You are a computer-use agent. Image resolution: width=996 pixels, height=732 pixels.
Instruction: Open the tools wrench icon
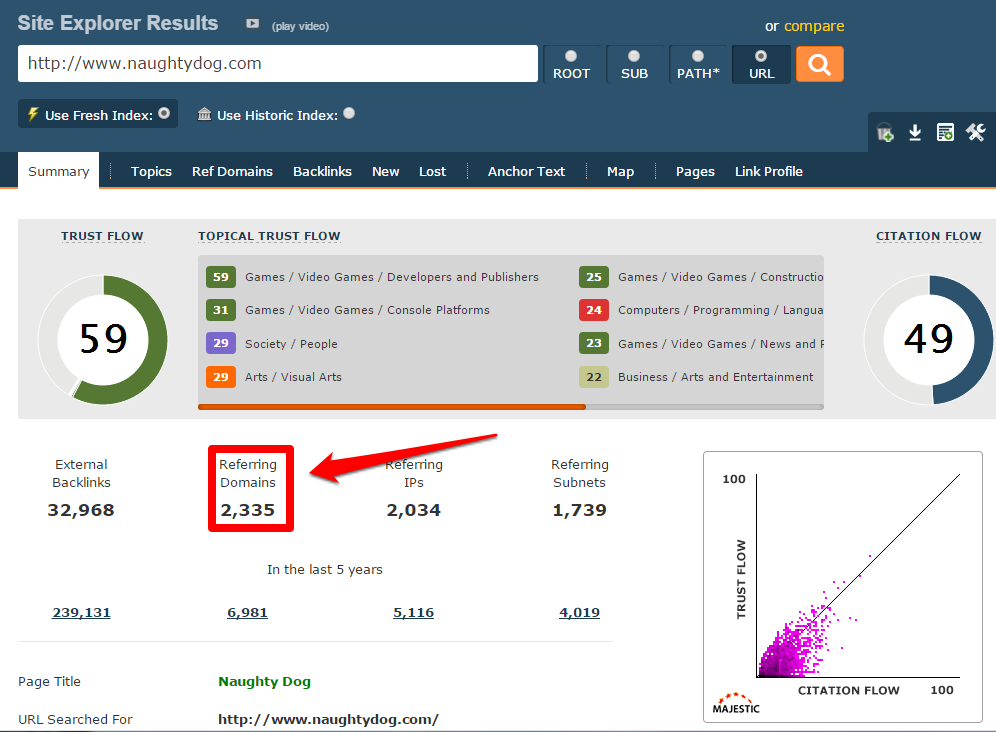(x=975, y=132)
